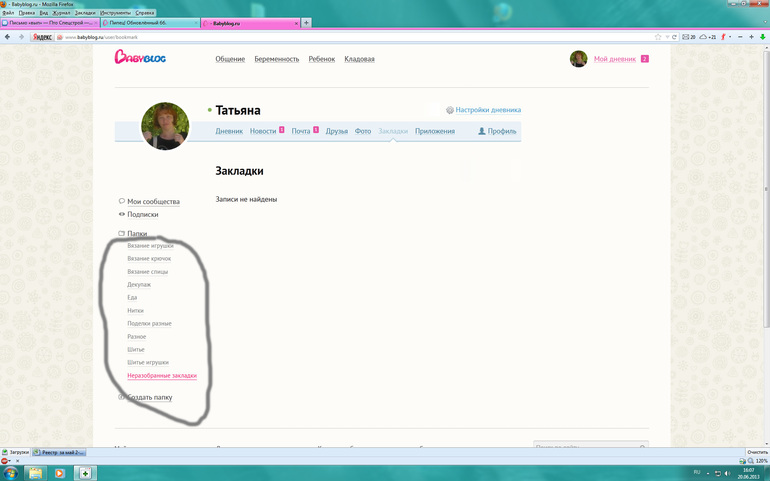Select the Неразобранные закладки folder
The height and width of the screenshot is (481, 770).
pos(162,376)
